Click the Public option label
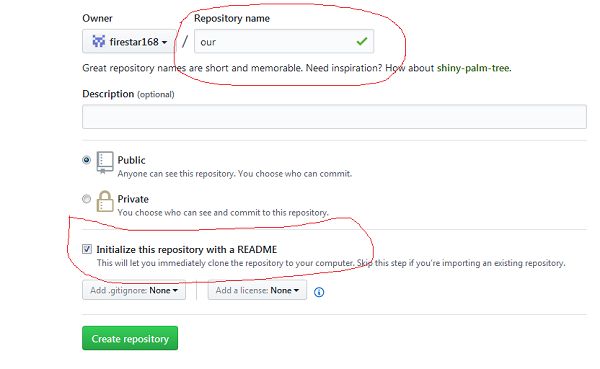600x369 pixels. 132,160
